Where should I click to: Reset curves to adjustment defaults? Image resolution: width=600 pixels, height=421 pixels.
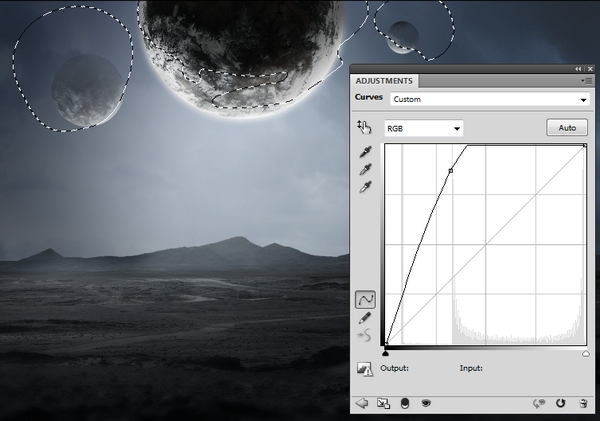point(561,403)
